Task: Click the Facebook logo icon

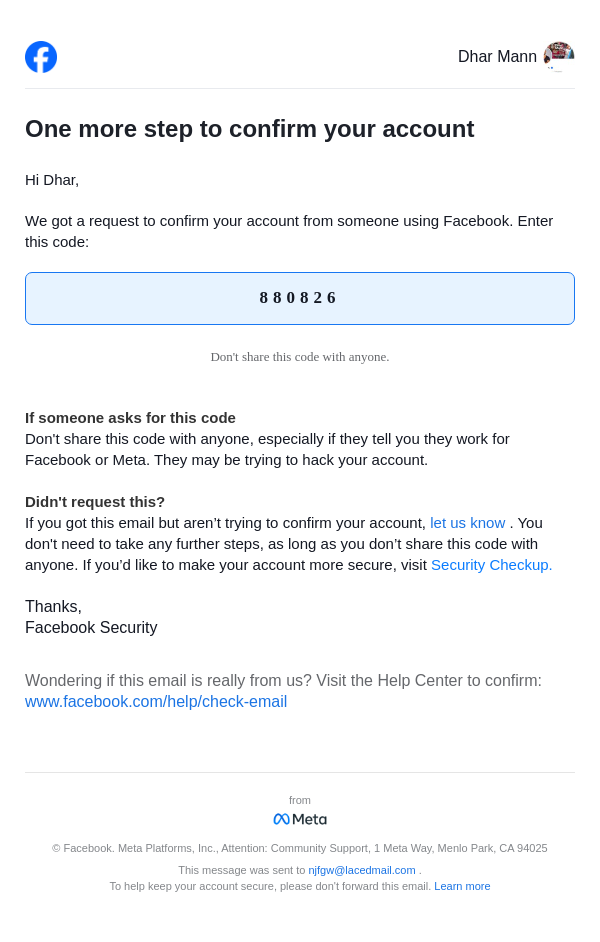Action: tap(41, 57)
